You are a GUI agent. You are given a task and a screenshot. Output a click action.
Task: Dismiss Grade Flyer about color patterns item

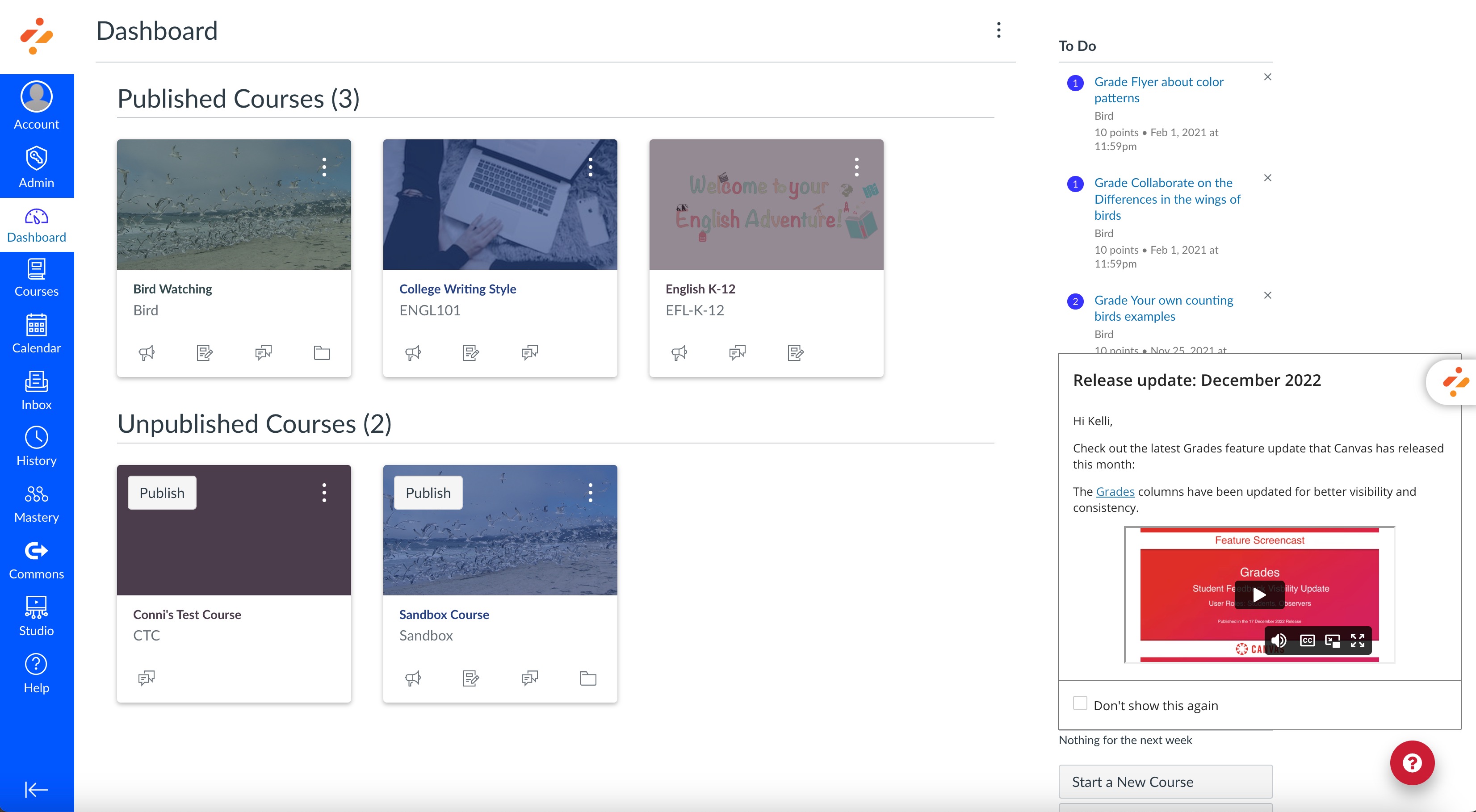click(x=1267, y=77)
